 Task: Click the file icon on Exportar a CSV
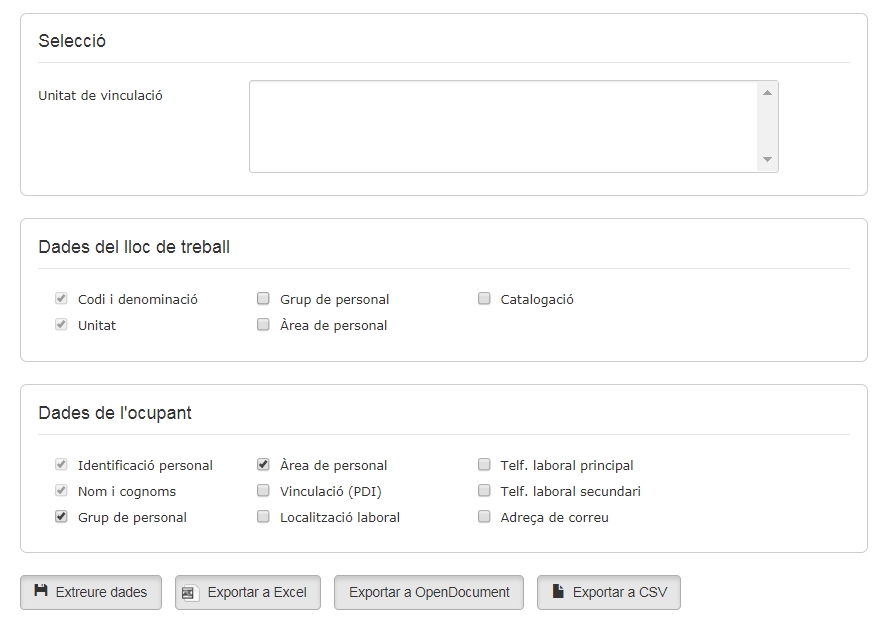tap(558, 591)
